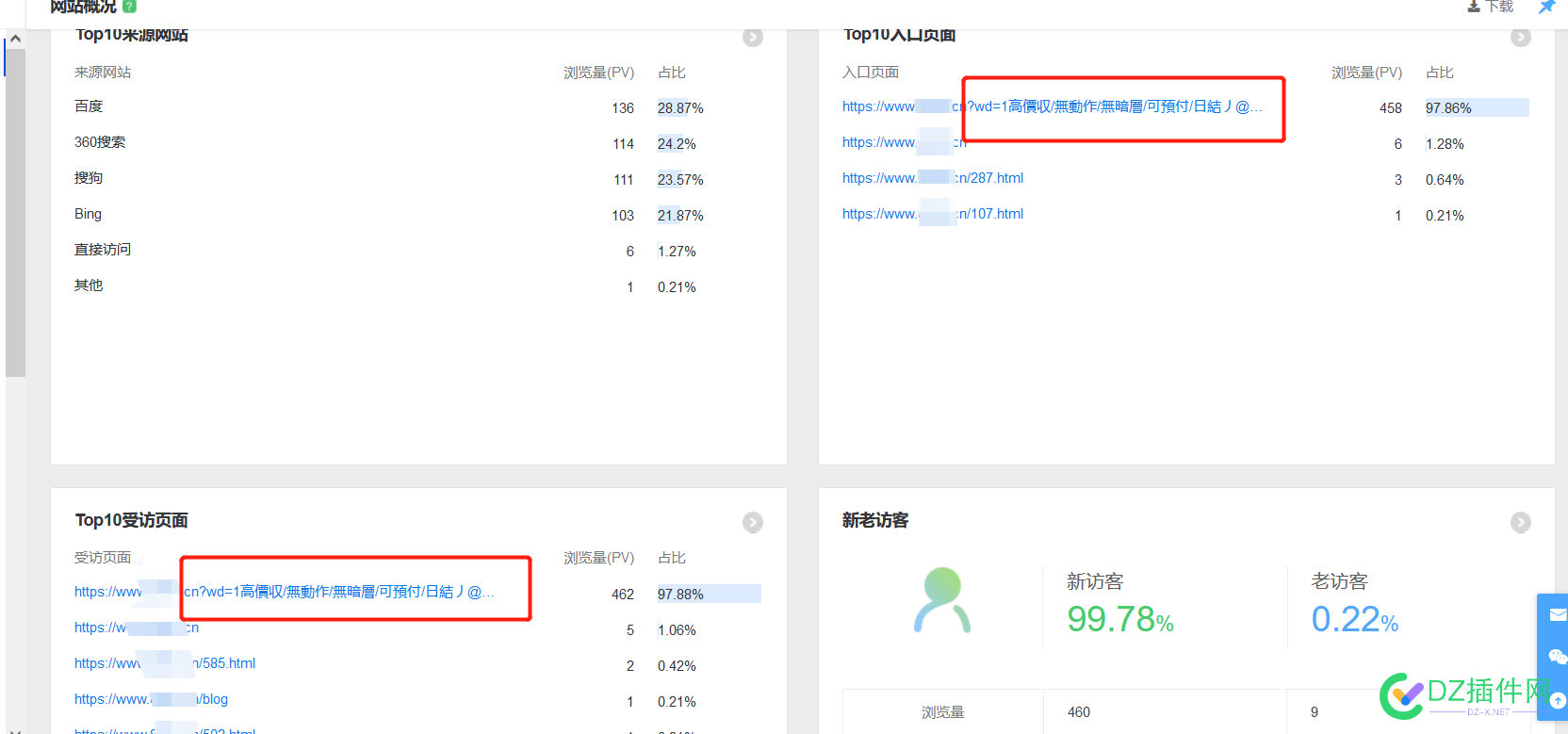Click the 136 PV value for 百度
1568x734 pixels.
coord(623,108)
